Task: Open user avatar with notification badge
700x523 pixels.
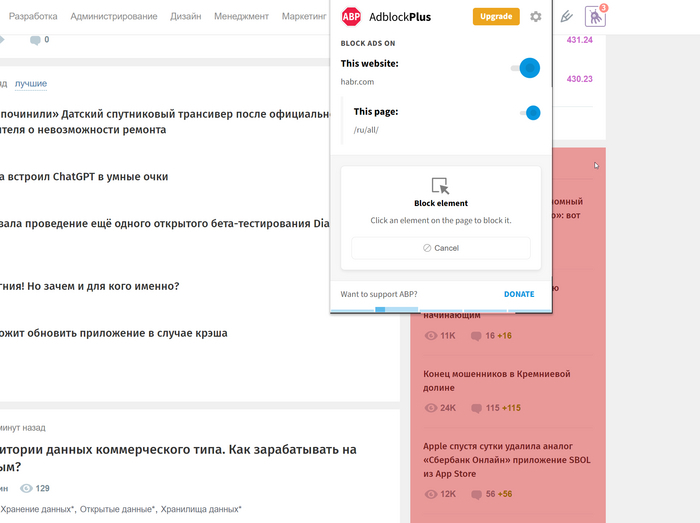Action: click(596, 17)
